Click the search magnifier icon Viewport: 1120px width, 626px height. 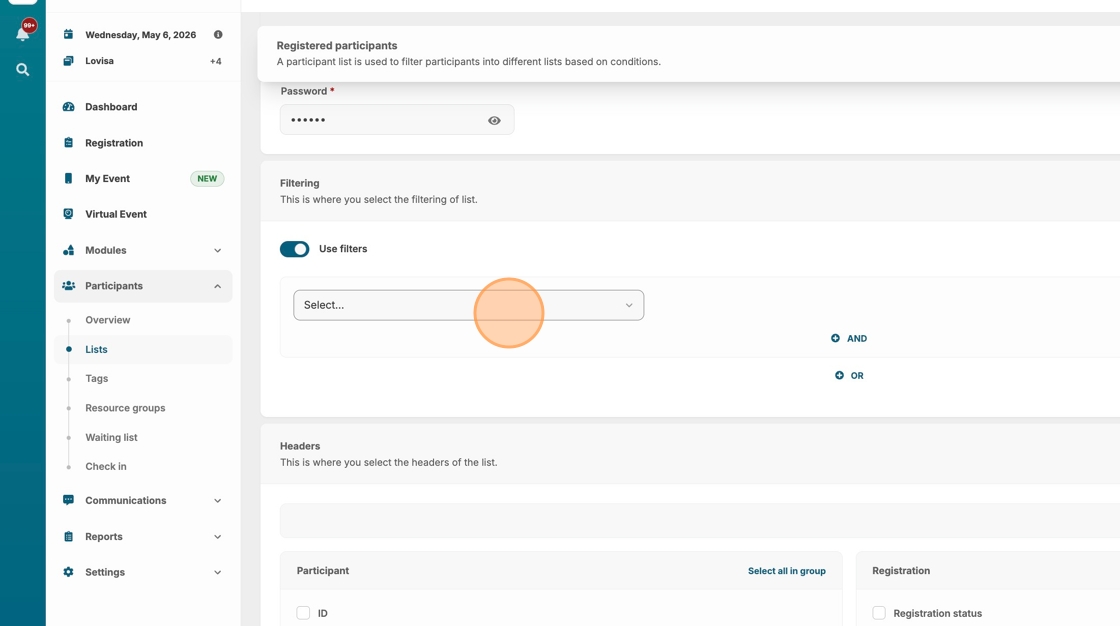coord(22,70)
